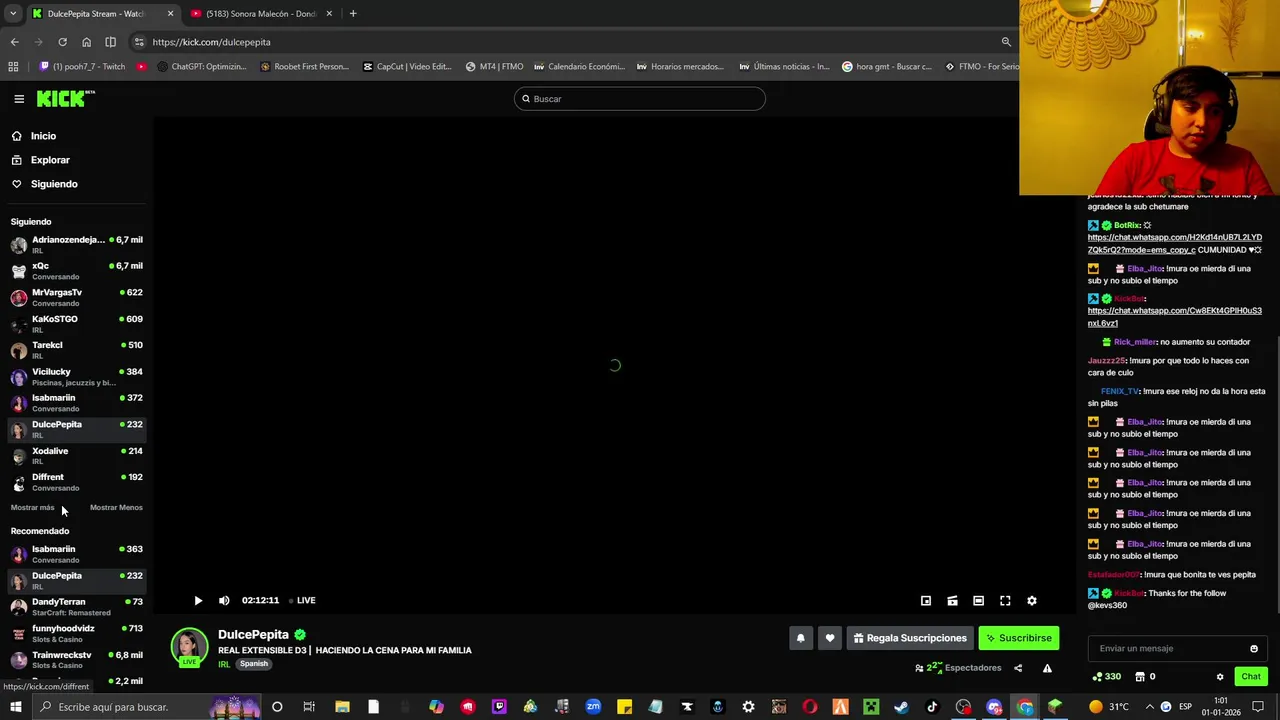Viewport: 1280px width, 720px height.
Task: Reload the page
Action: coord(62,42)
